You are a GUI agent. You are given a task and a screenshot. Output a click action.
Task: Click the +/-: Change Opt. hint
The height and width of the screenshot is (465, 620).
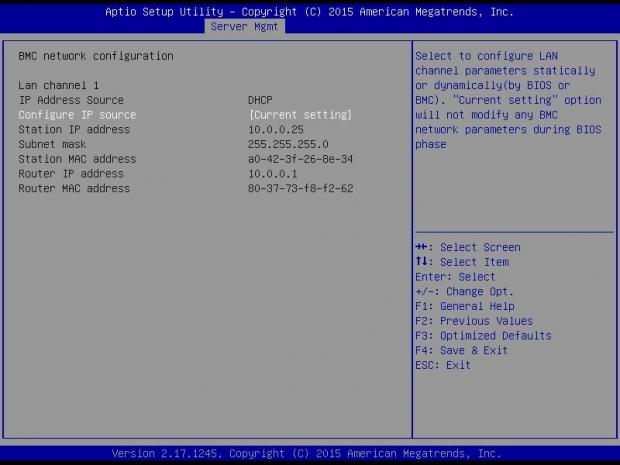464,291
